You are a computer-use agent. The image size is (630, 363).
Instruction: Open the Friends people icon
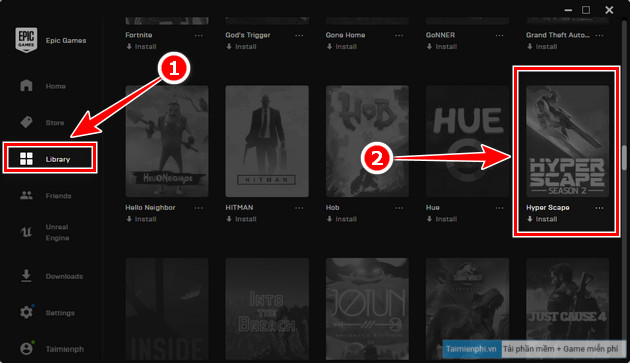click(x=26, y=195)
